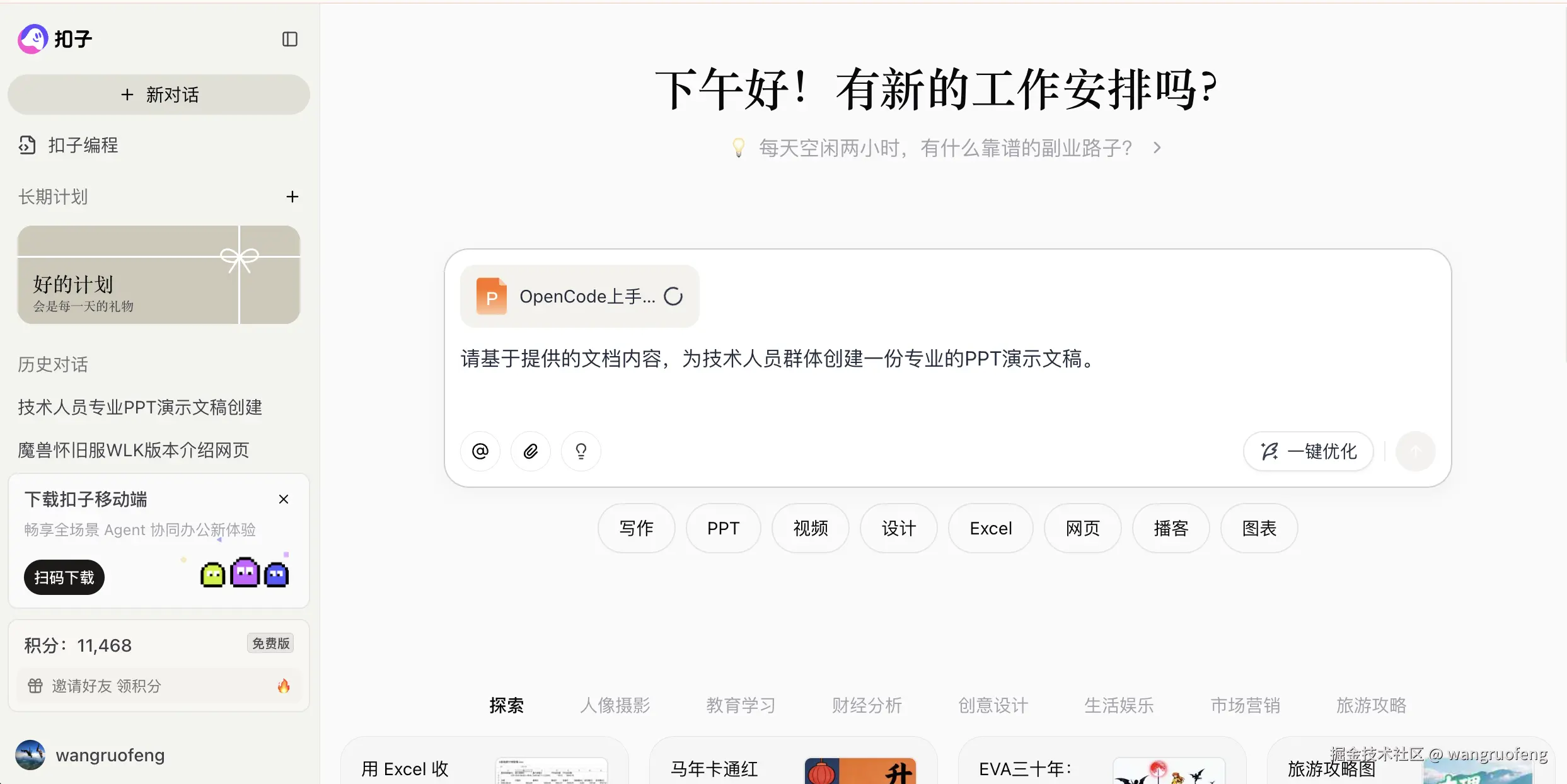Select the PPT quick-action chip
This screenshot has width=1567, height=784.
point(723,528)
